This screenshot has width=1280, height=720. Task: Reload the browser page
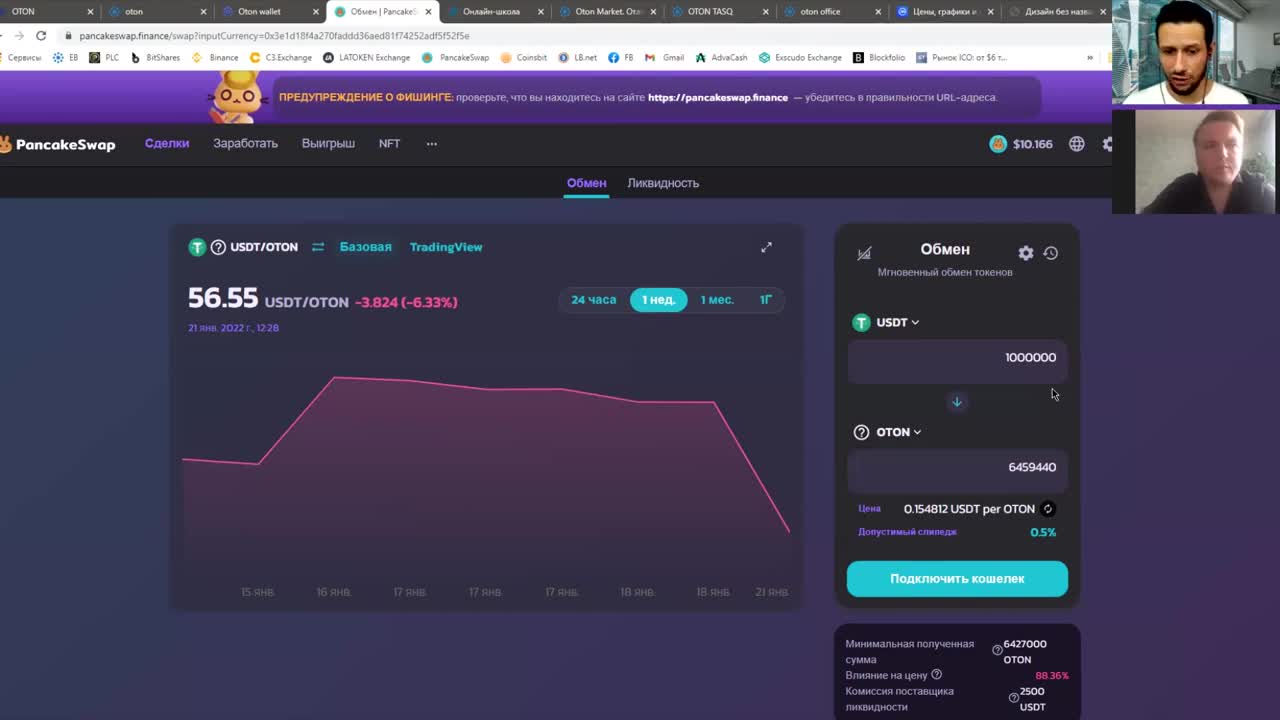(41, 35)
